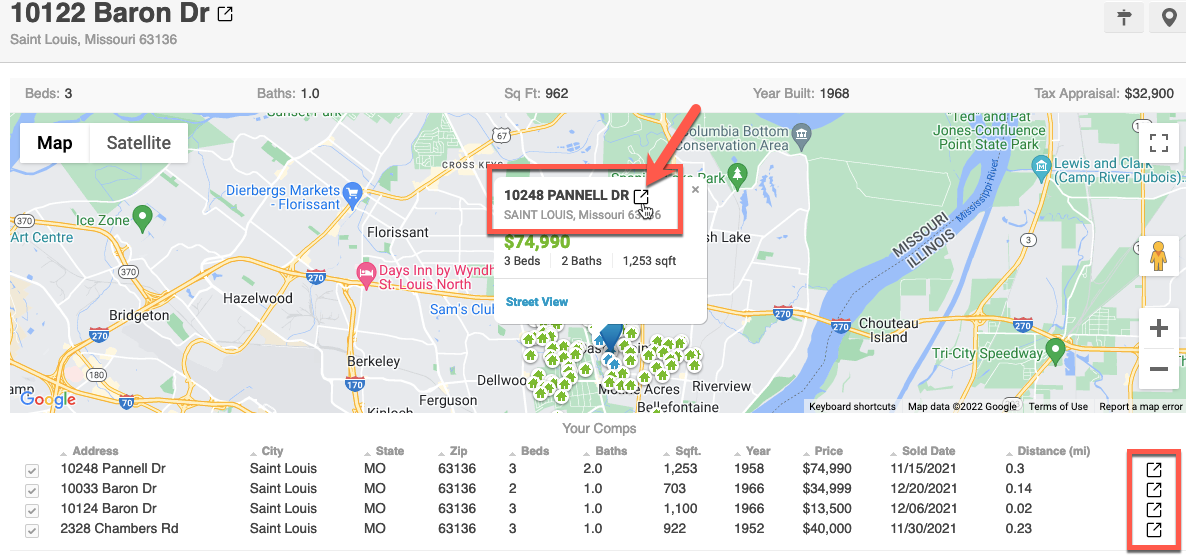Sort comps by Sold Date column
The height and width of the screenshot is (560, 1186).
pos(928,451)
